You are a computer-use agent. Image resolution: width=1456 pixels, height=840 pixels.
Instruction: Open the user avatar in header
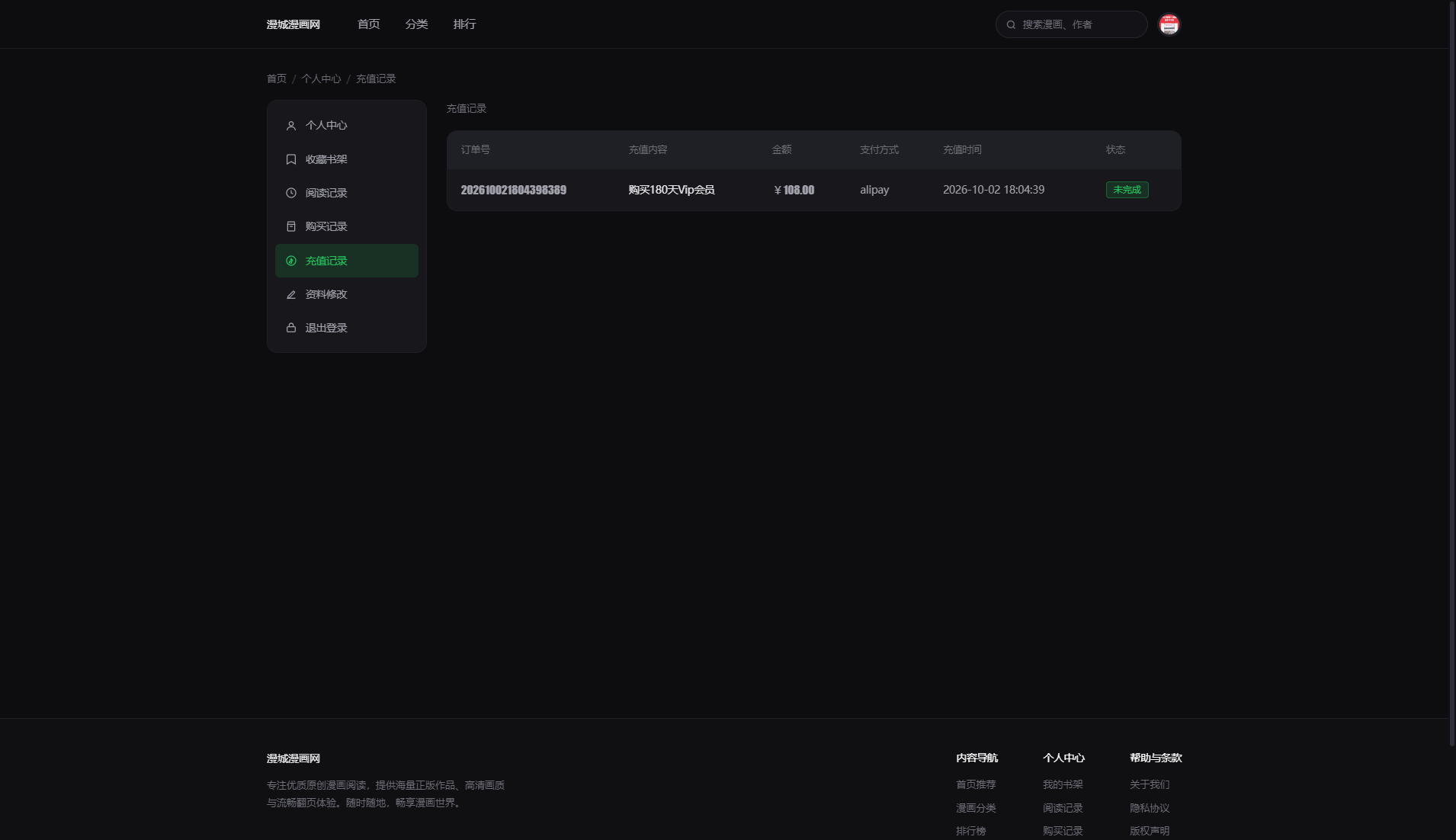1169,24
